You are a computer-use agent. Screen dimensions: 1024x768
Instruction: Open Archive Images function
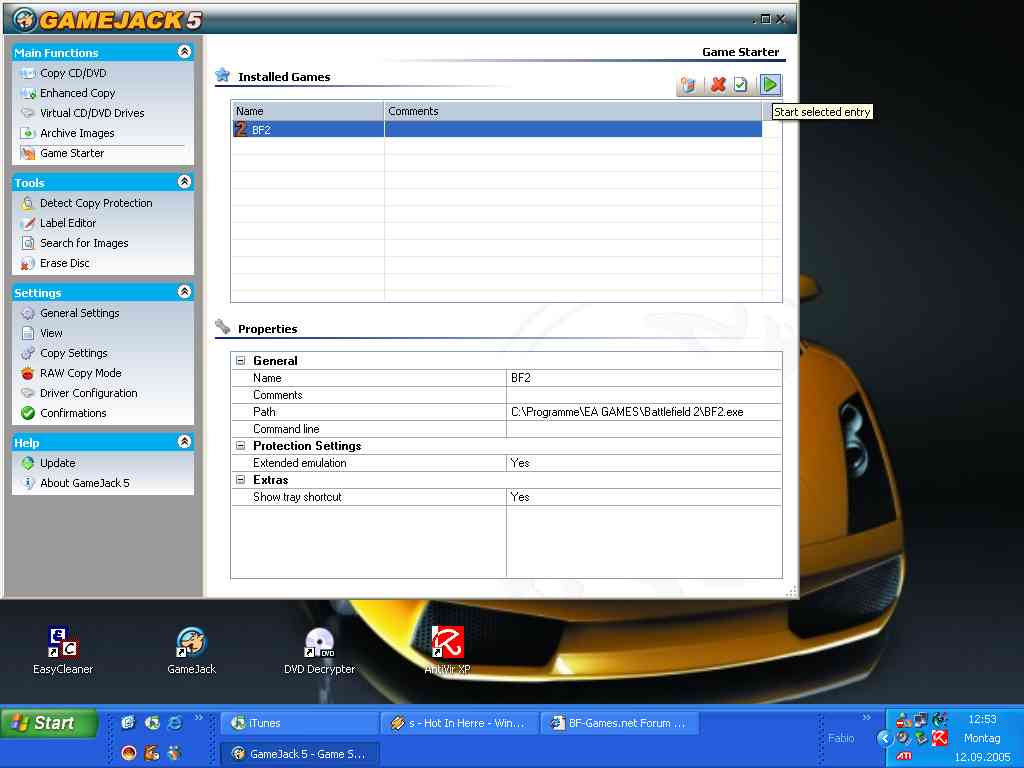point(77,133)
